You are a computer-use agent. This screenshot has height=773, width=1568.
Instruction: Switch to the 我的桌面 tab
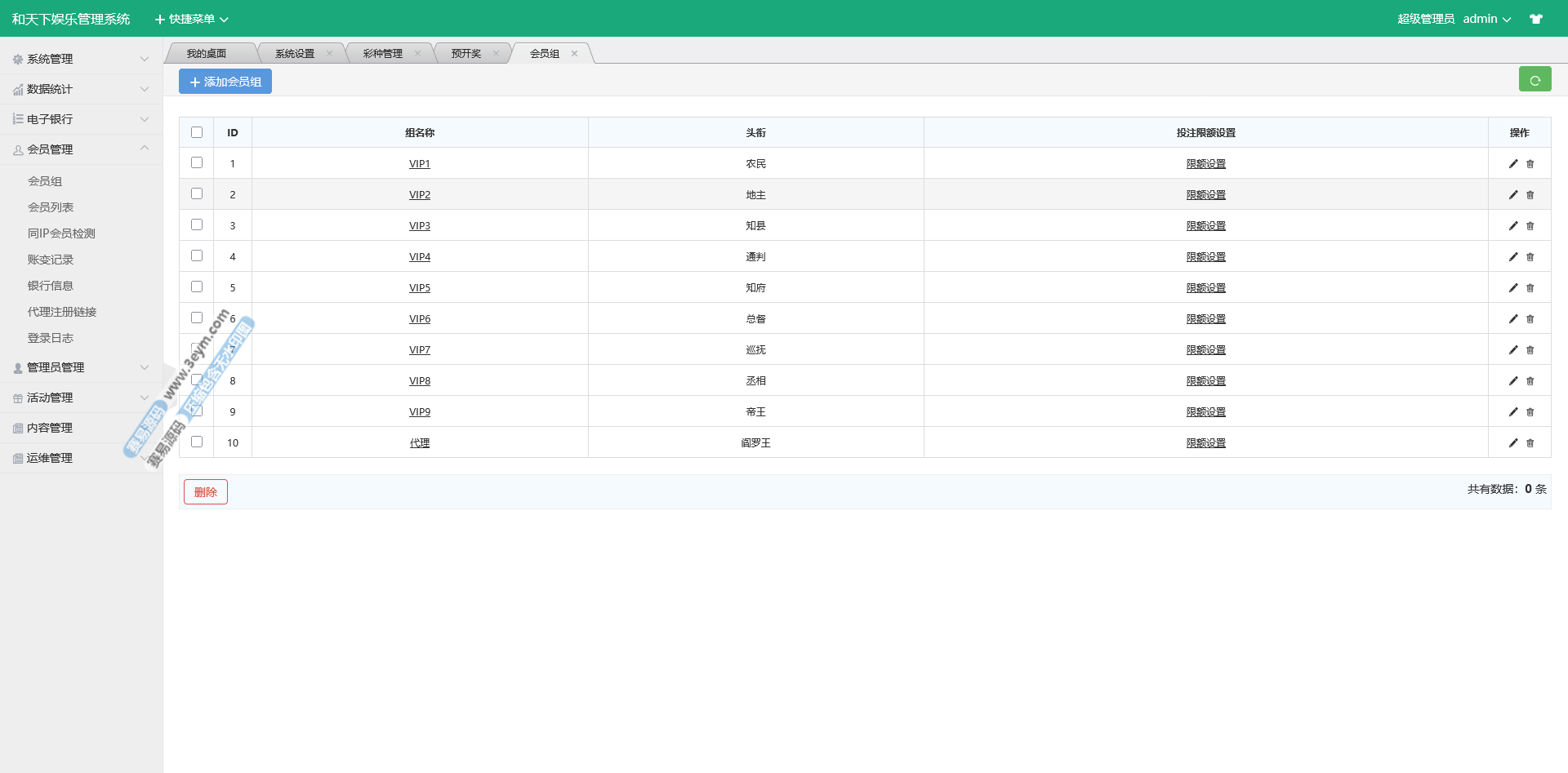pos(206,54)
